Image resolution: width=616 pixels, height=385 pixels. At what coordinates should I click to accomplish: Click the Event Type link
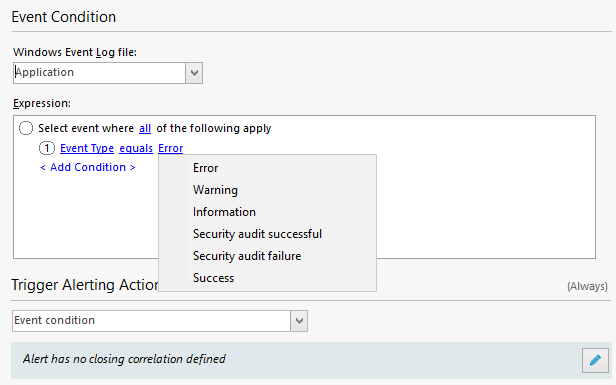[87, 148]
